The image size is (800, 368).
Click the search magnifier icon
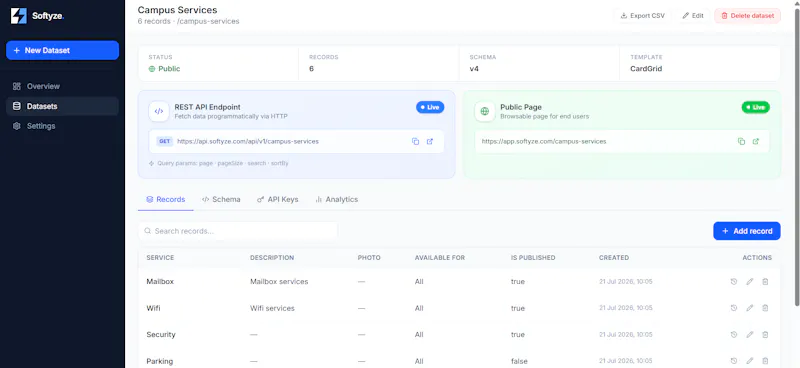pyautogui.click(x=147, y=231)
